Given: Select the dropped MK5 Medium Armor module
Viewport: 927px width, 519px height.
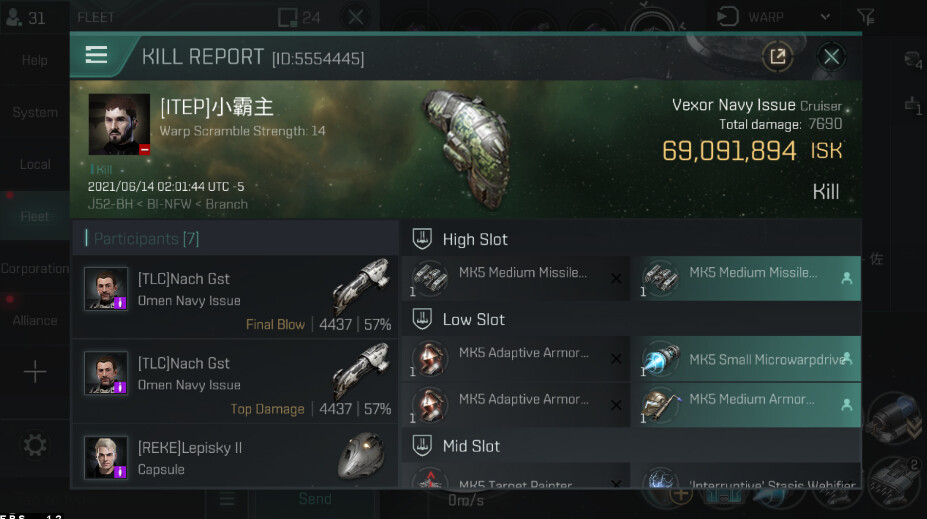Looking at the screenshot, I should pyautogui.click(x=746, y=405).
